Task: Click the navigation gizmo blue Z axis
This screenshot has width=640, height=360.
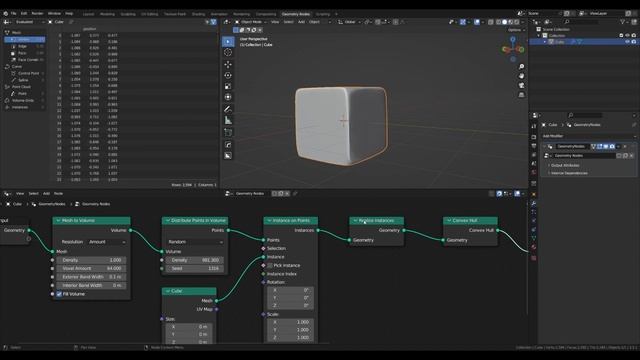Action: [x=513, y=40]
